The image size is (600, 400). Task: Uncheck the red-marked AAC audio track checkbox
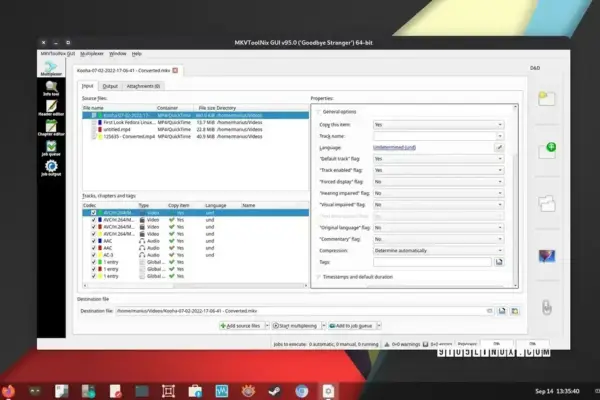(93, 248)
